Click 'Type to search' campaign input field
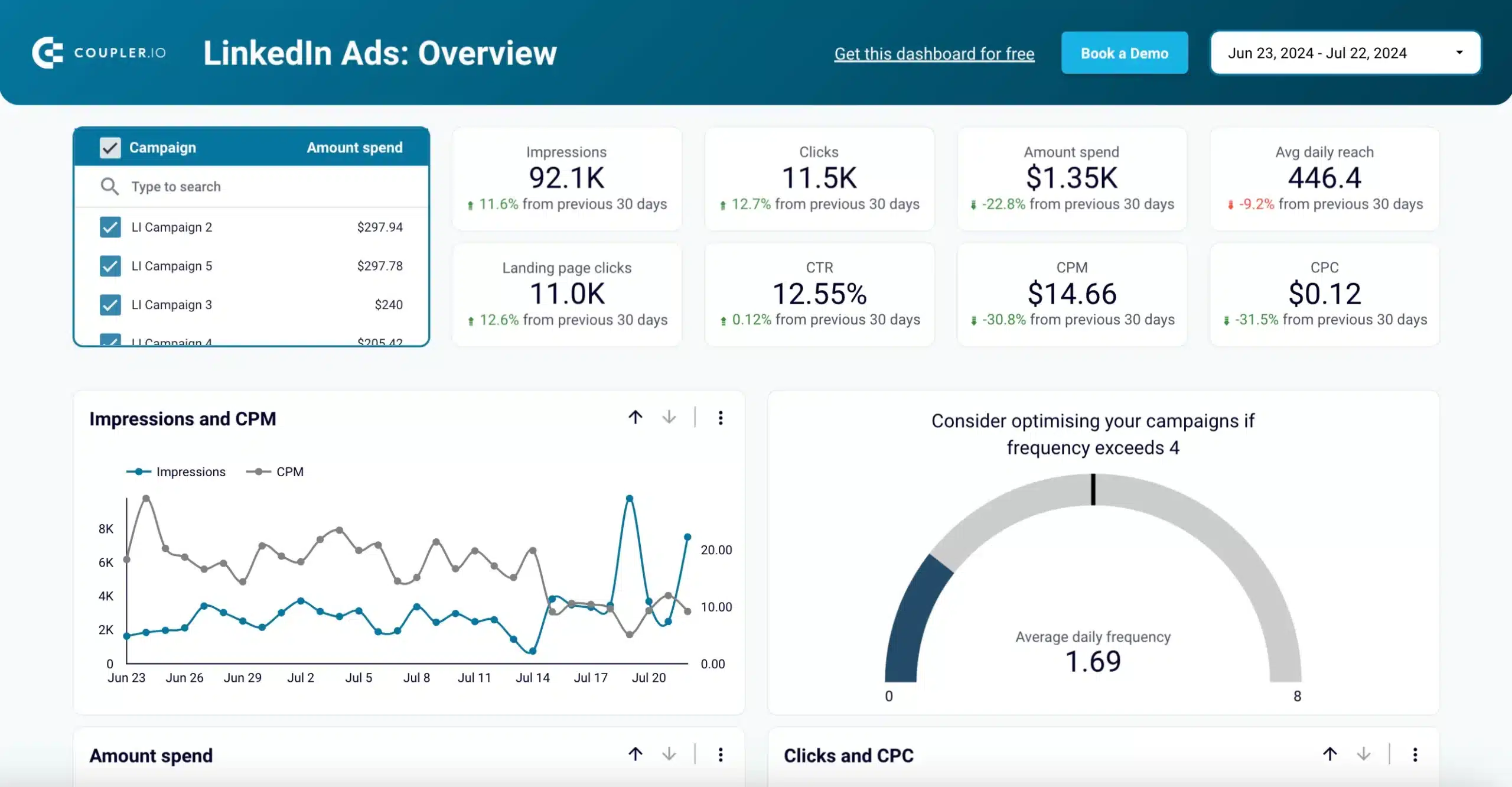The image size is (1512, 787). (251, 186)
